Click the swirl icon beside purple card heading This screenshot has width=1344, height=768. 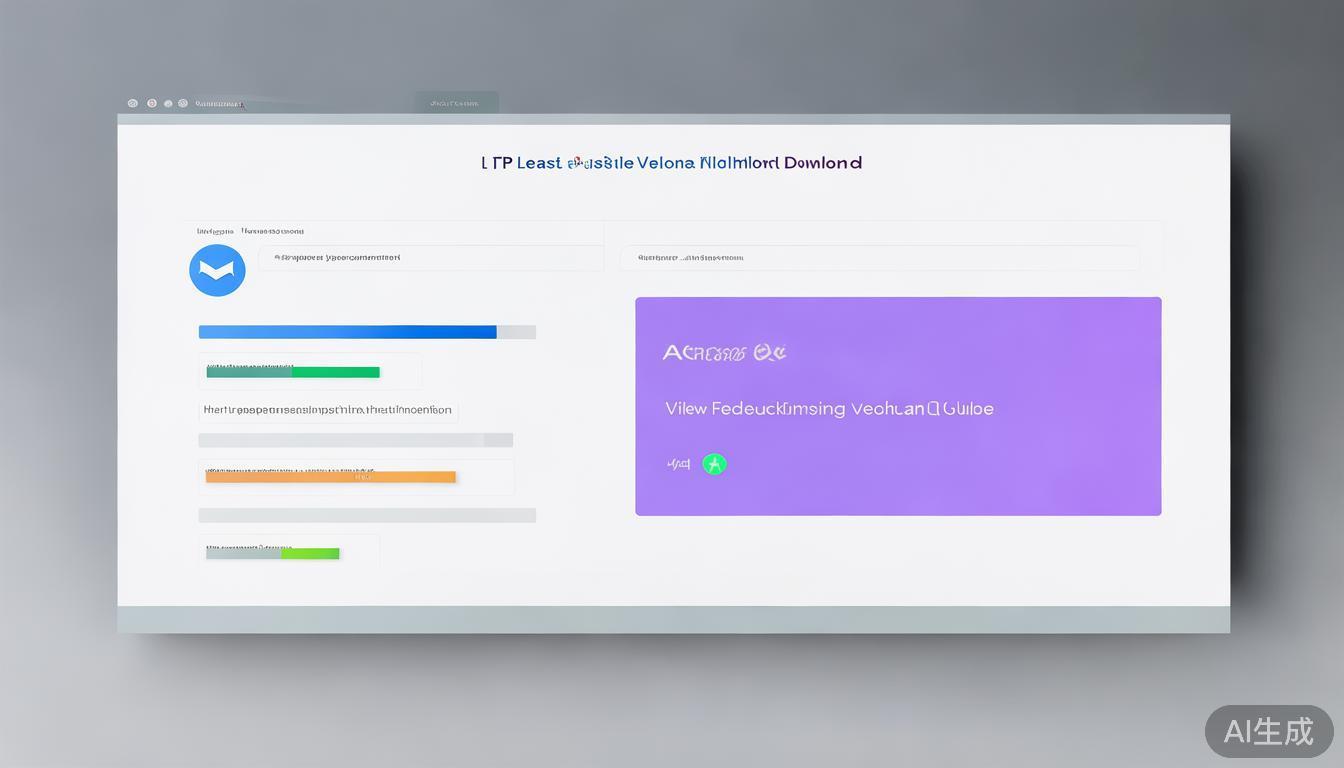(770, 352)
